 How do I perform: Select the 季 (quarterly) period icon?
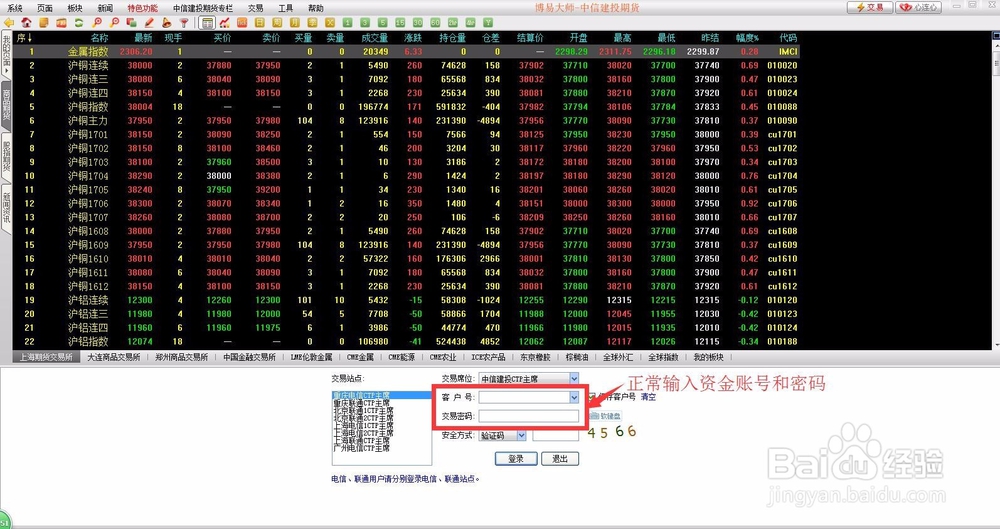312,23
